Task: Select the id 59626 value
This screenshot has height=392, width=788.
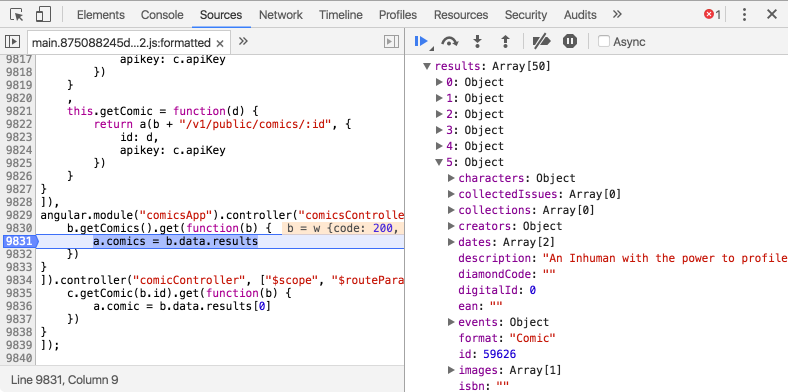Action: 500,354
